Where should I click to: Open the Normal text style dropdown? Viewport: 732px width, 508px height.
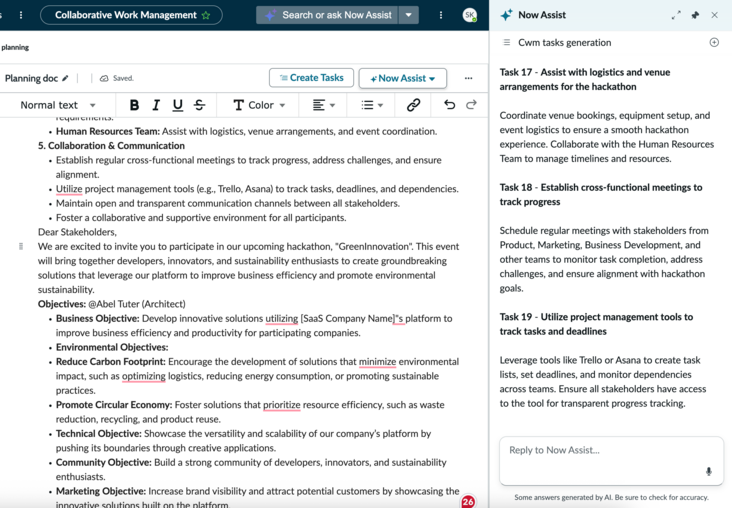tap(58, 105)
